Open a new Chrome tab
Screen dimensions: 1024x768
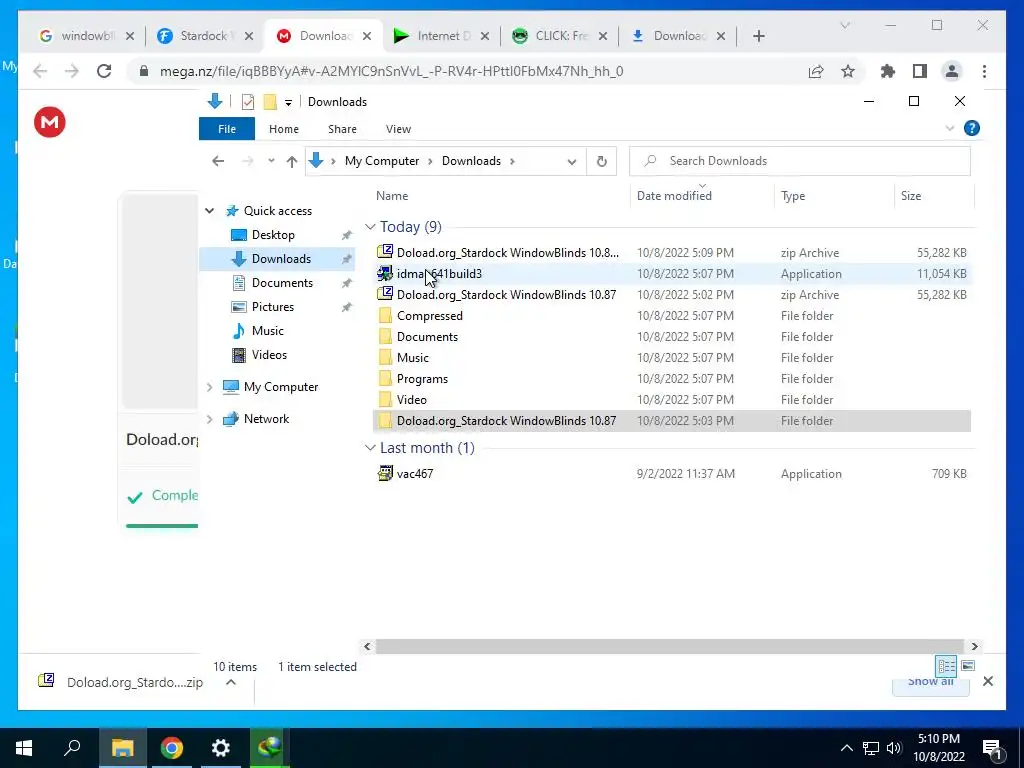(x=758, y=36)
